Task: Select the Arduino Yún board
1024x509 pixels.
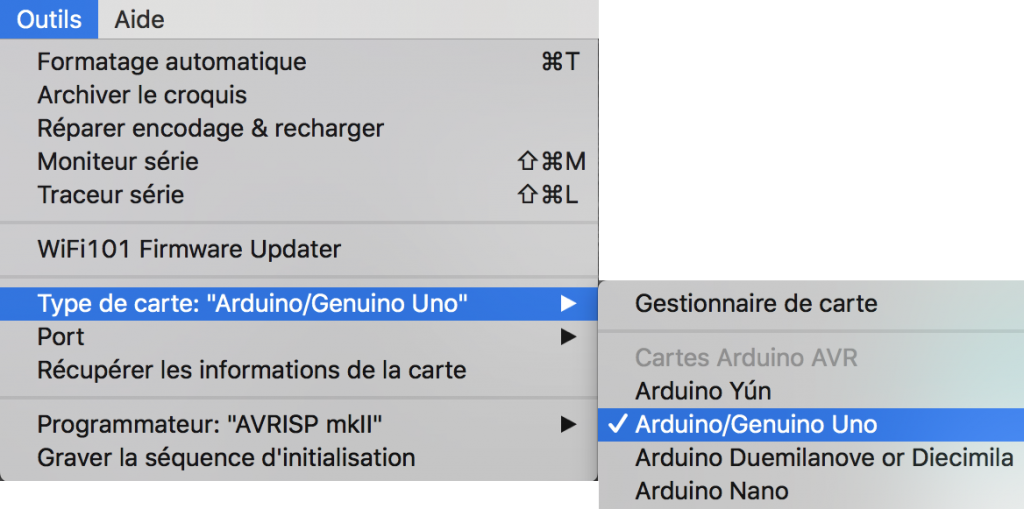Action: [703, 391]
